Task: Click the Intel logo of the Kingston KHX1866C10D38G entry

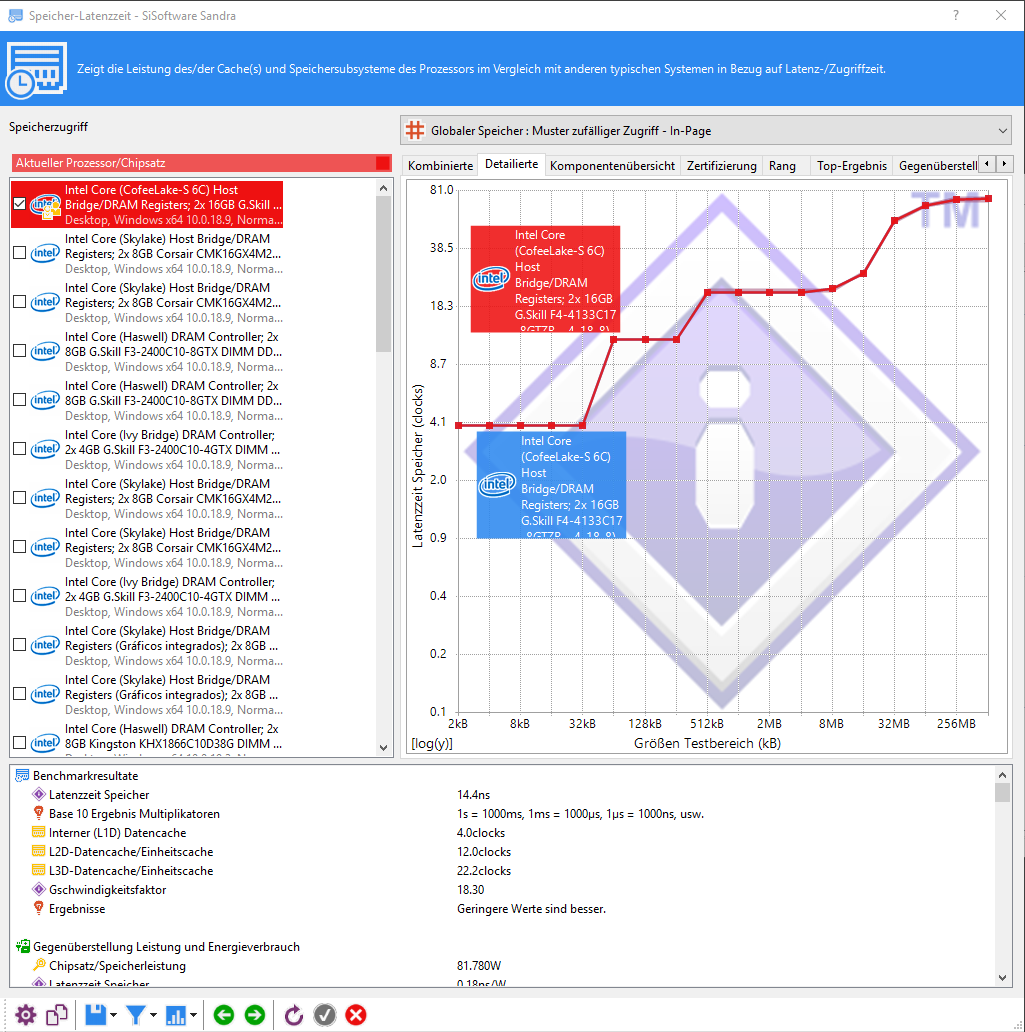Action: pos(45,743)
